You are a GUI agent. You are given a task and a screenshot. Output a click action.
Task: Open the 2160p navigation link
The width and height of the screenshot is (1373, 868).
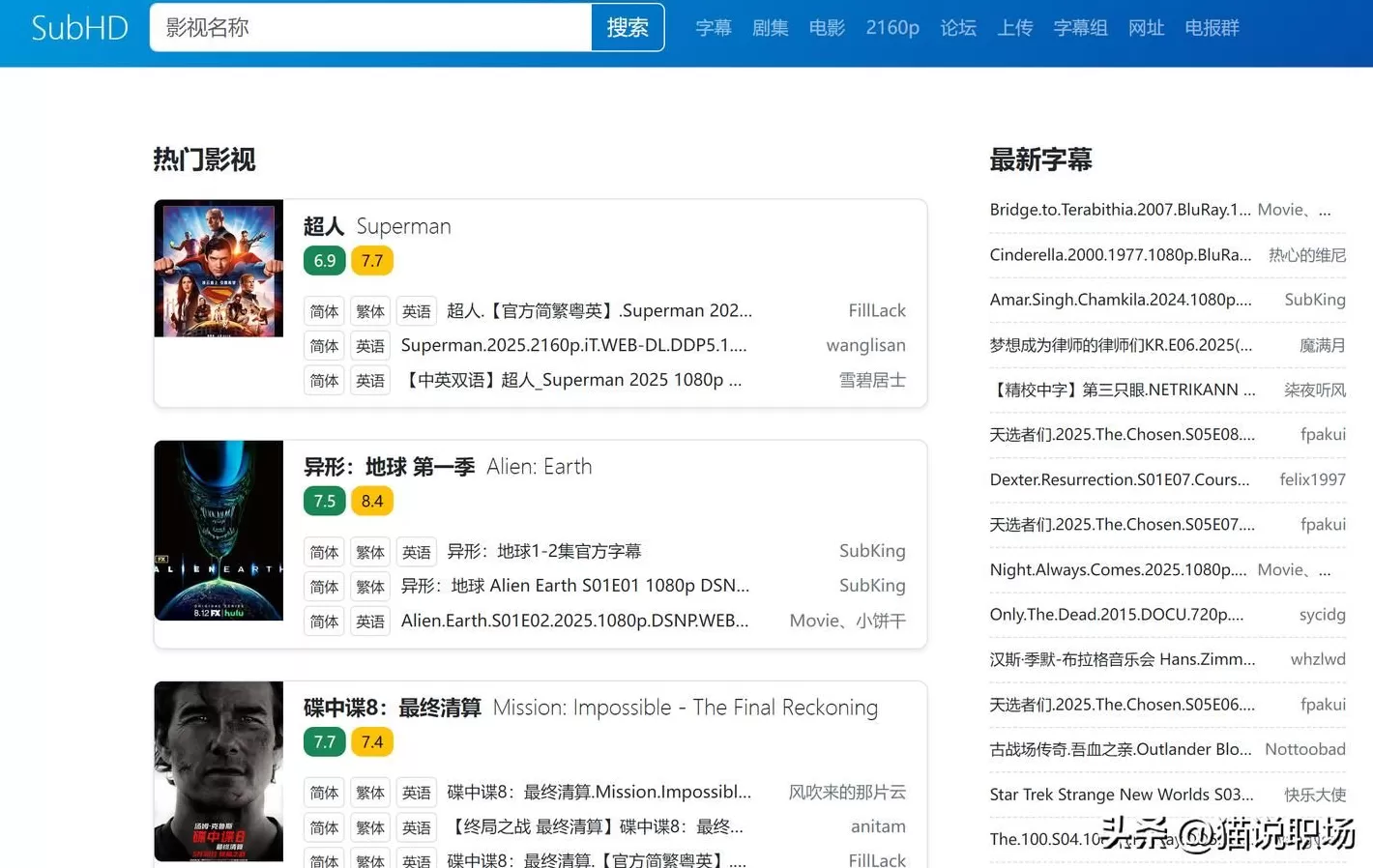(891, 28)
